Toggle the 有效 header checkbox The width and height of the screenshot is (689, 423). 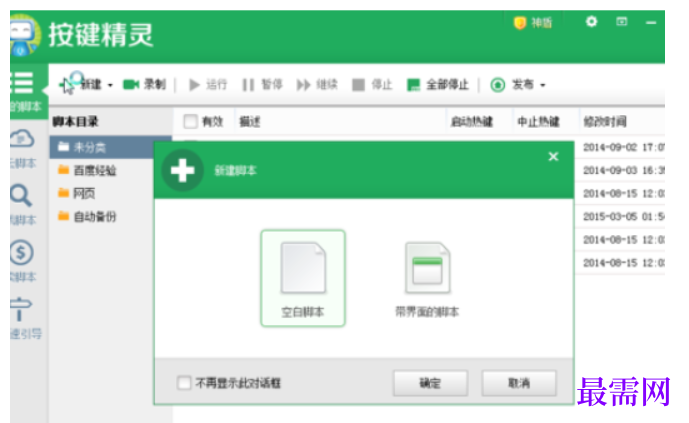(x=190, y=121)
